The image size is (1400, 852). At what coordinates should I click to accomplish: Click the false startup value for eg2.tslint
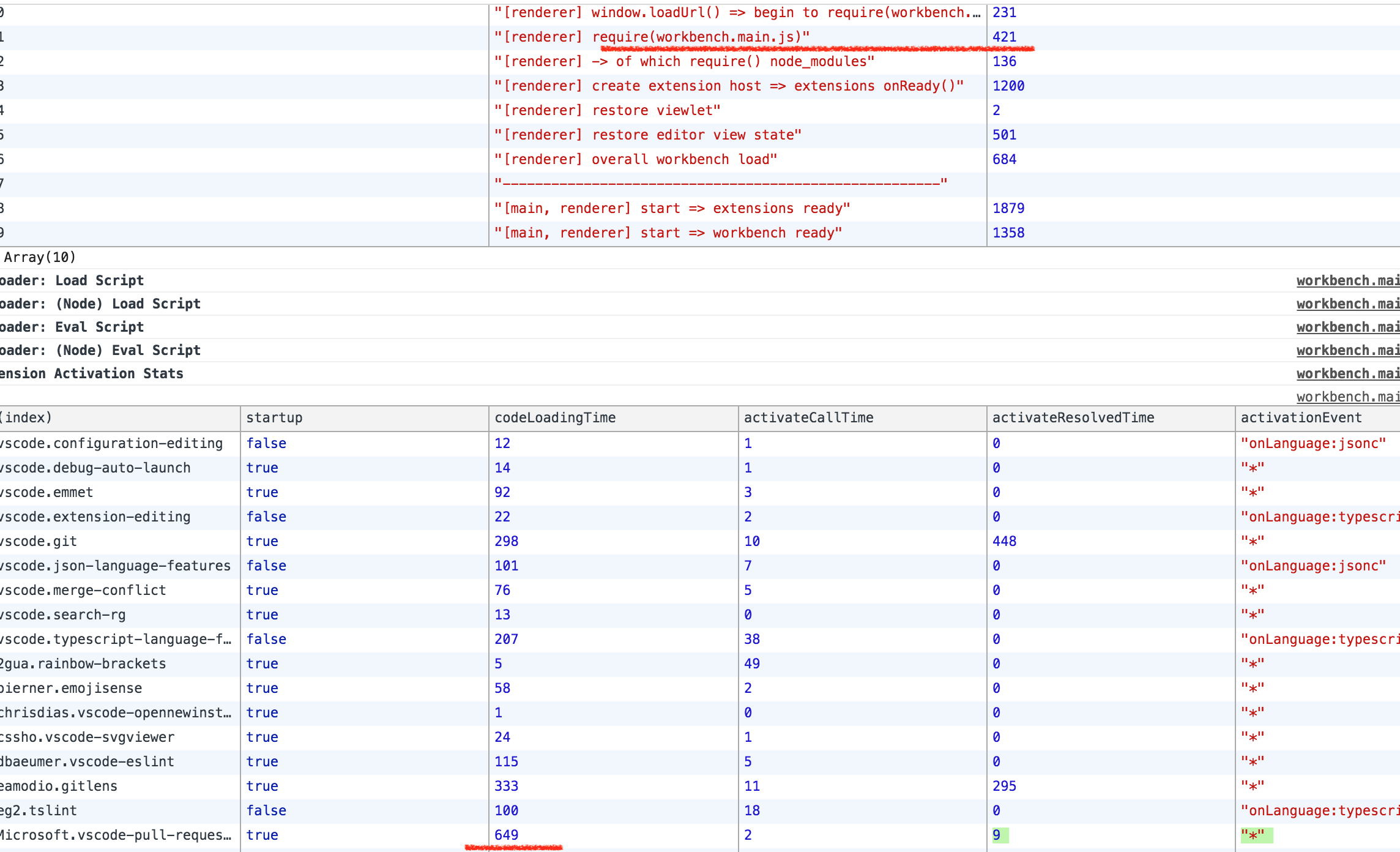(x=266, y=811)
